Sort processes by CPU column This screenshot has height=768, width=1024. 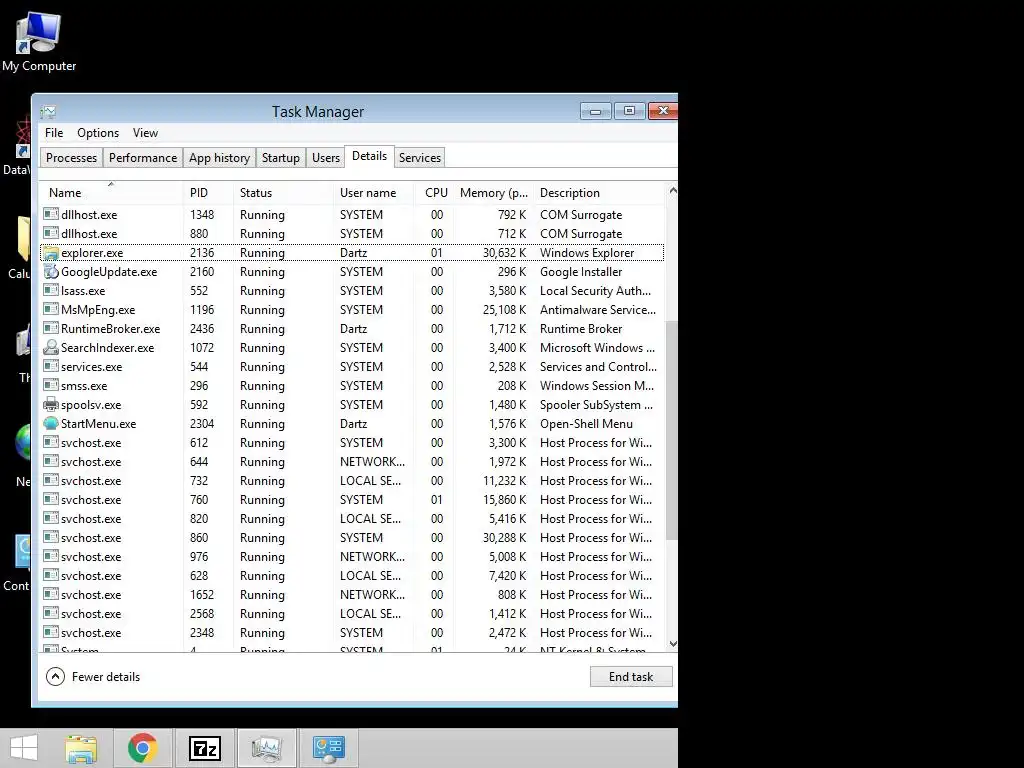click(436, 193)
